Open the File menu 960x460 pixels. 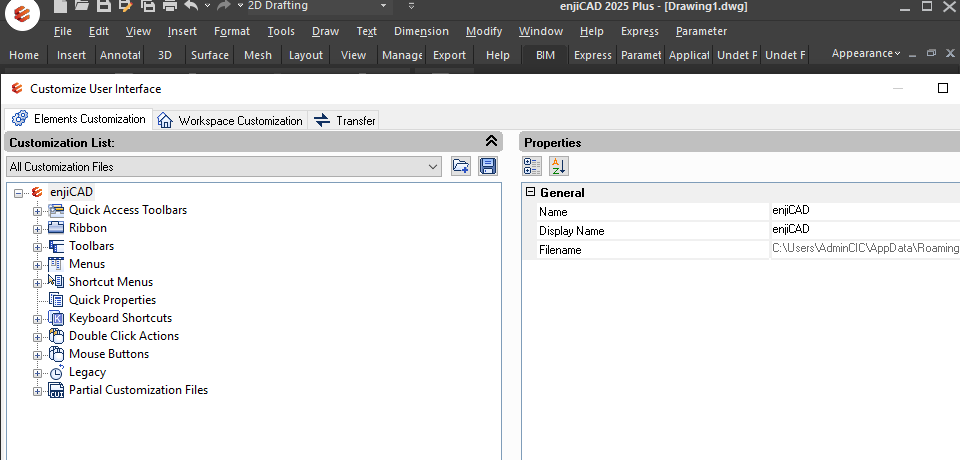(62, 31)
